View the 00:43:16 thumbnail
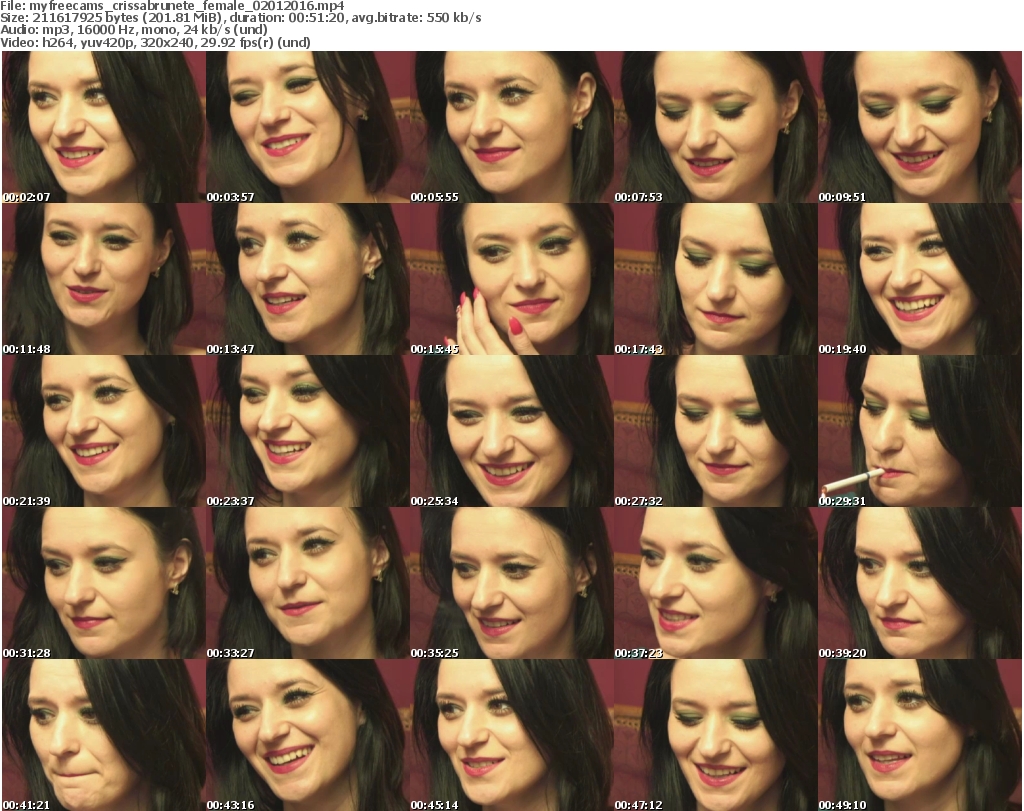The height and width of the screenshot is (811, 1024). (308, 735)
